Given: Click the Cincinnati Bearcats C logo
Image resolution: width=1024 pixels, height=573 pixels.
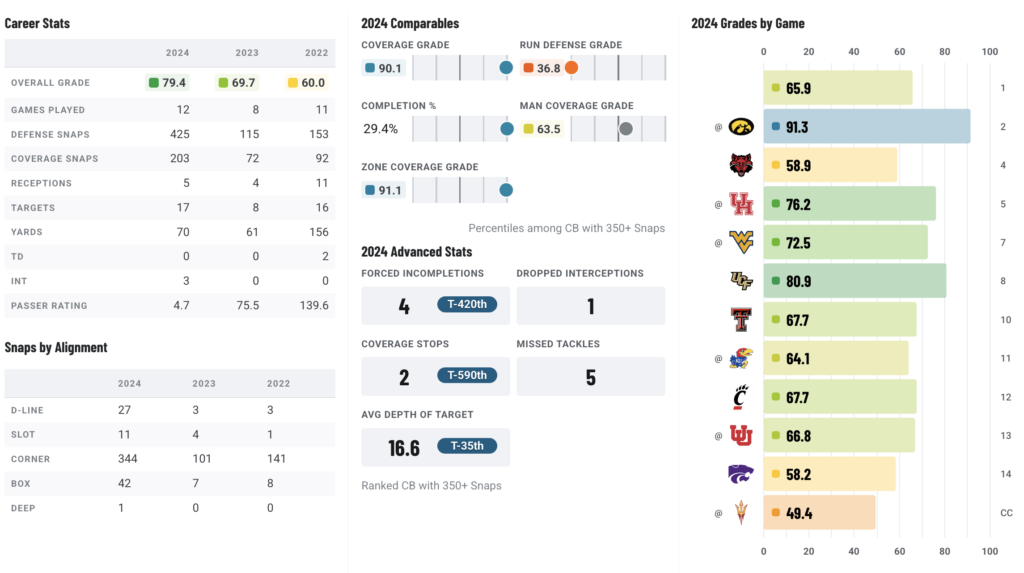Looking at the screenshot, I should (741, 397).
